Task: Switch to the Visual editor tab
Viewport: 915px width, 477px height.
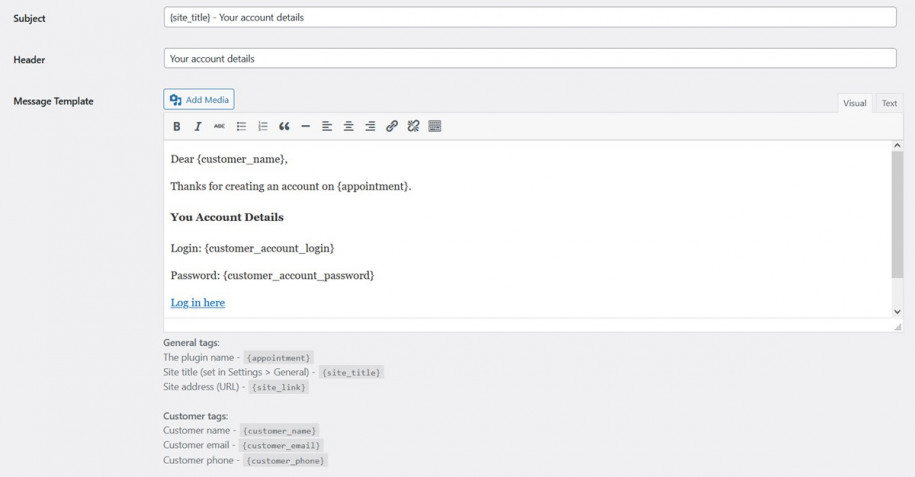Action: click(854, 103)
